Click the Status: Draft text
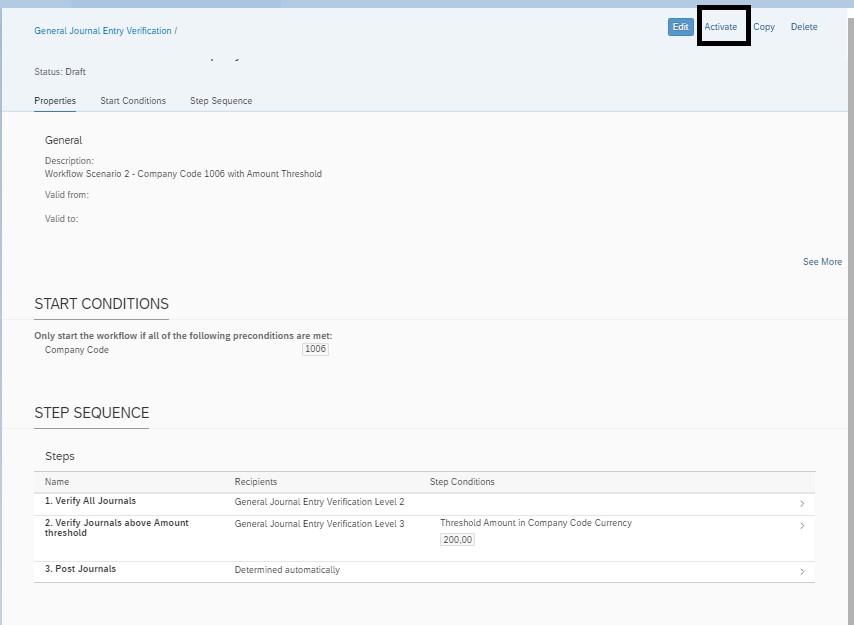The image size is (854, 625). (60, 72)
